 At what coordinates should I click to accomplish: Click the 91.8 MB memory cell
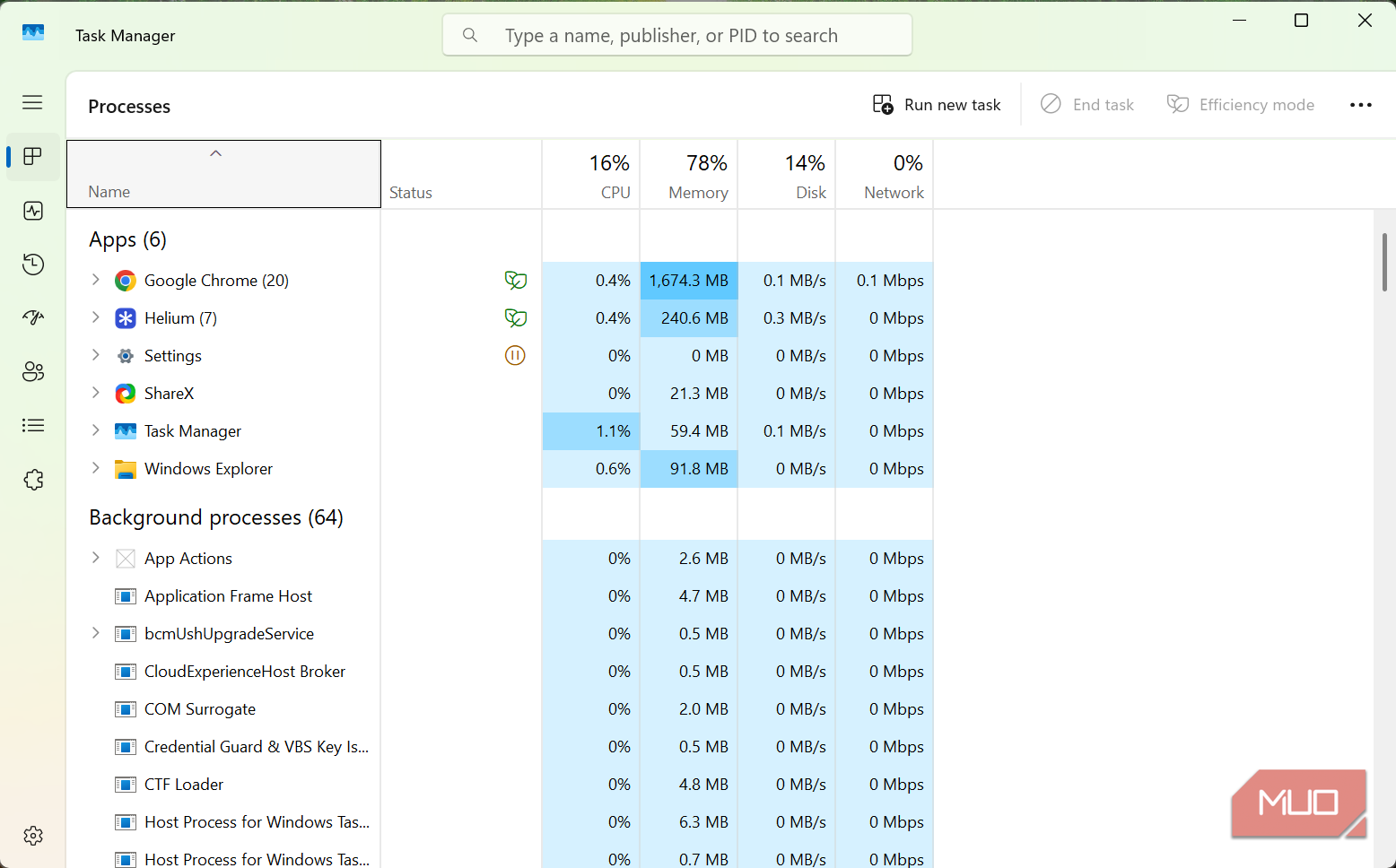click(x=689, y=469)
